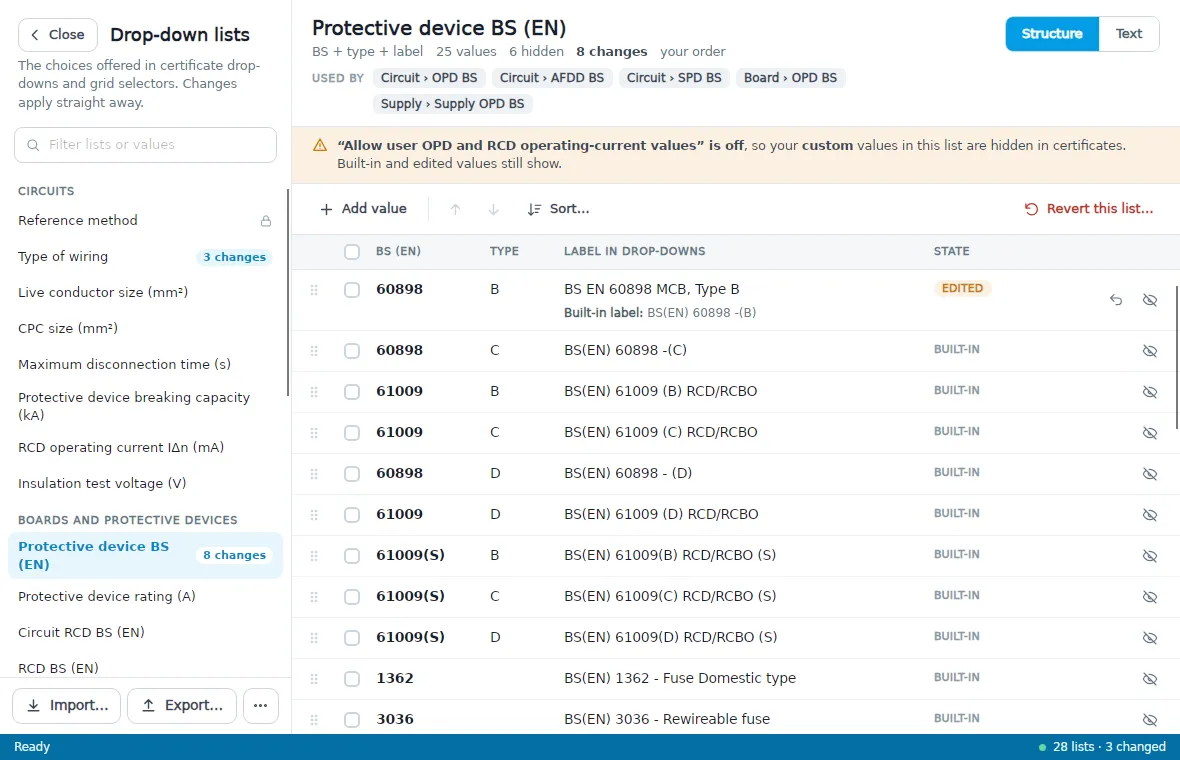Click drag handle for 61009(S) type D row
The image size is (1180, 760).
[314, 638]
